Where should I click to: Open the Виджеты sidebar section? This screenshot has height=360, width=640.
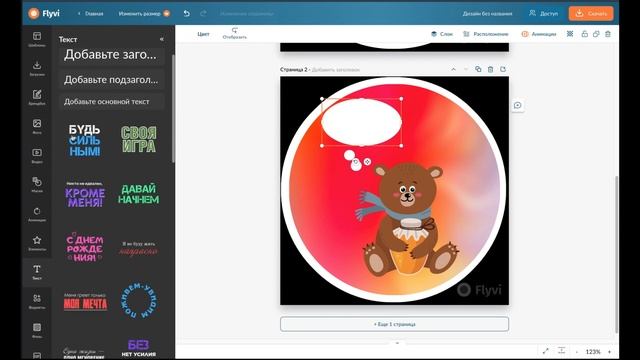point(37,301)
